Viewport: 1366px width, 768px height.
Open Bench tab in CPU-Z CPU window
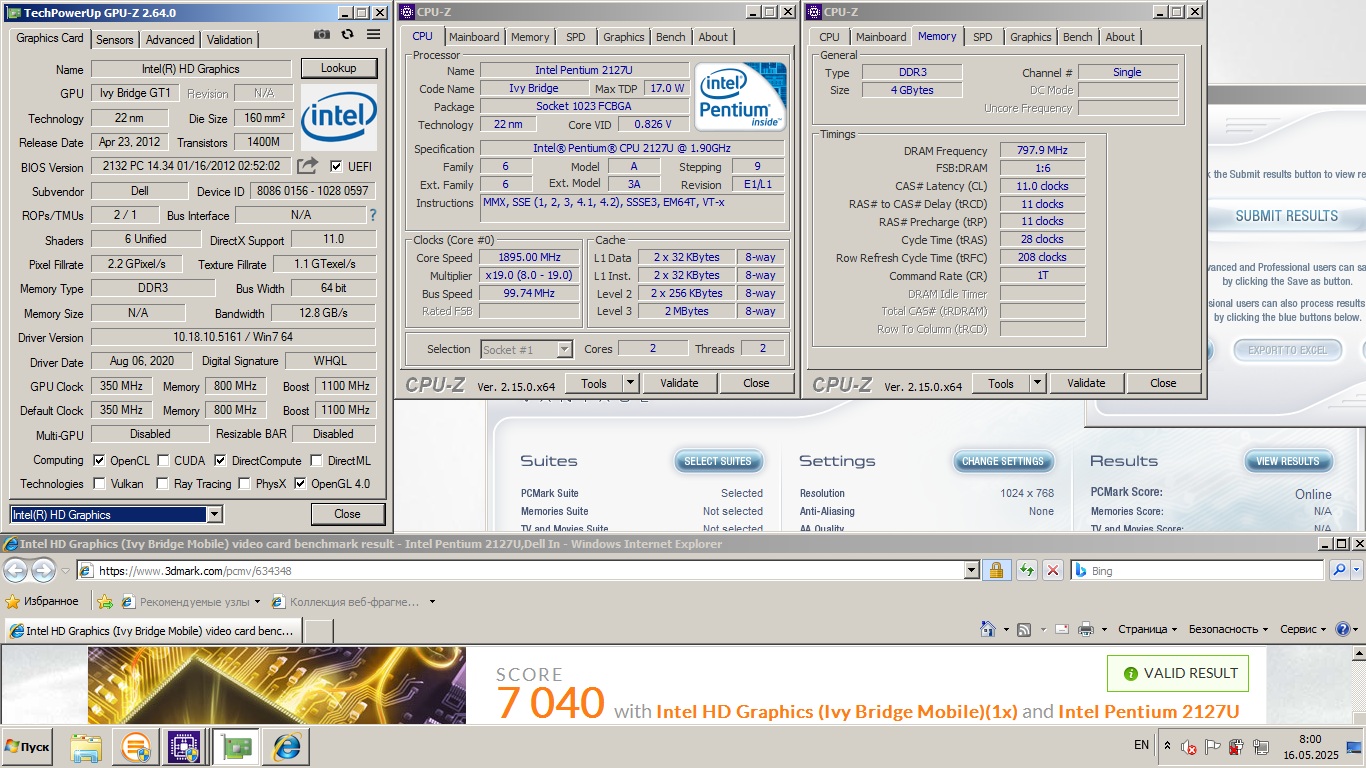click(x=671, y=37)
